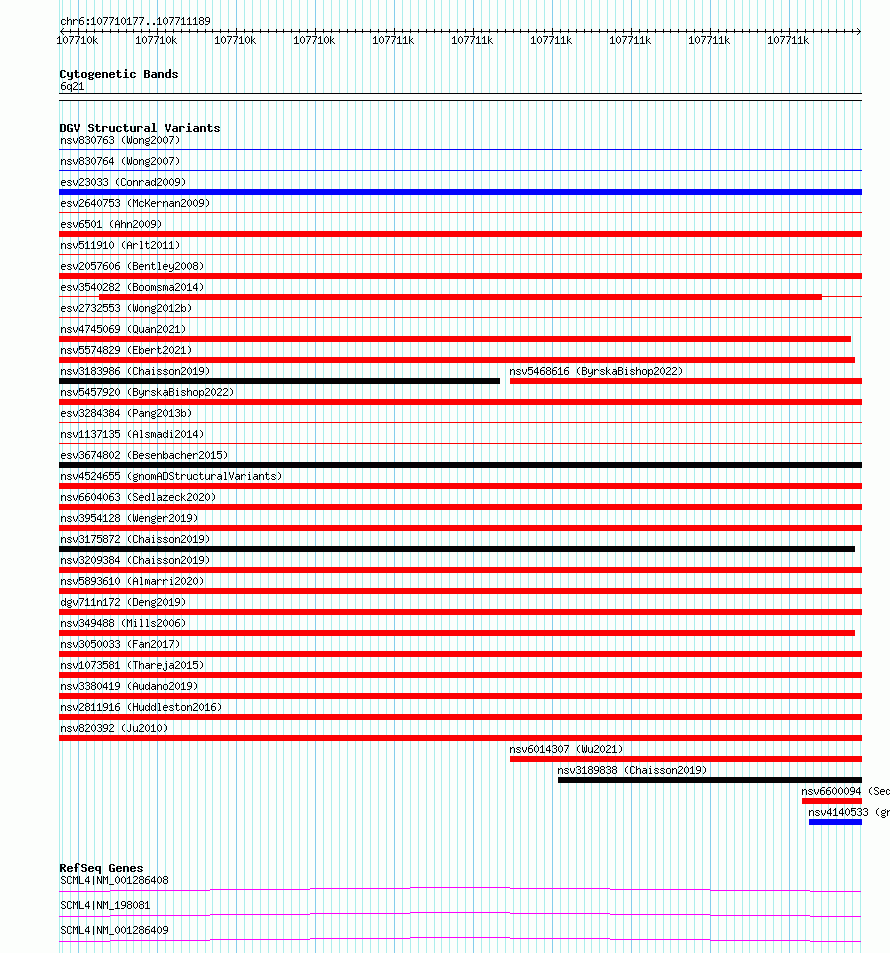890x953 pixels.
Task: Open the nsv1073581 (Thareja2015) variant
Action: pos(132,666)
